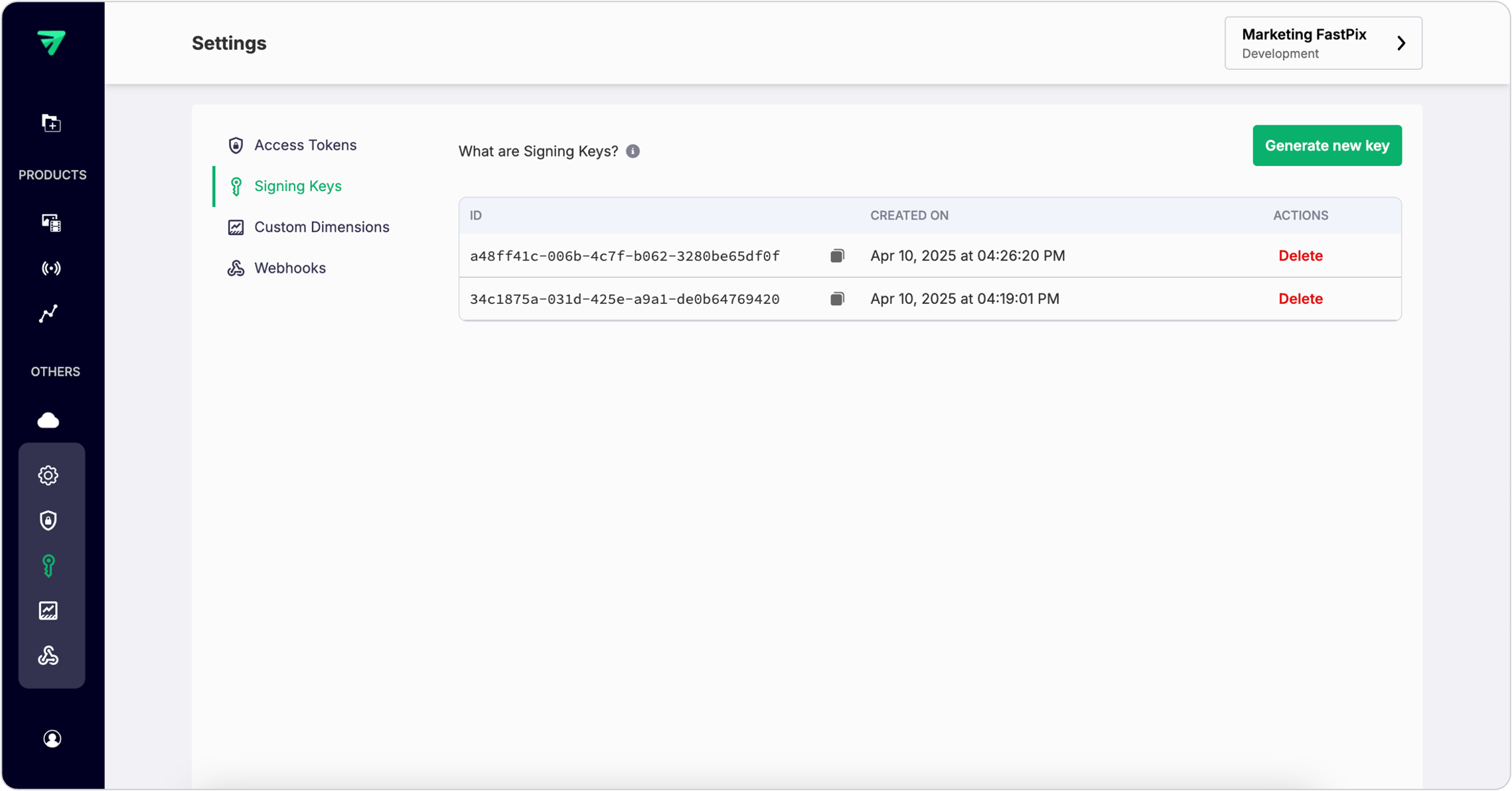Viewport: 1512px width, 791px height.
Task: Delete the a48ff41c signing key
Action: pos(1300,256)
